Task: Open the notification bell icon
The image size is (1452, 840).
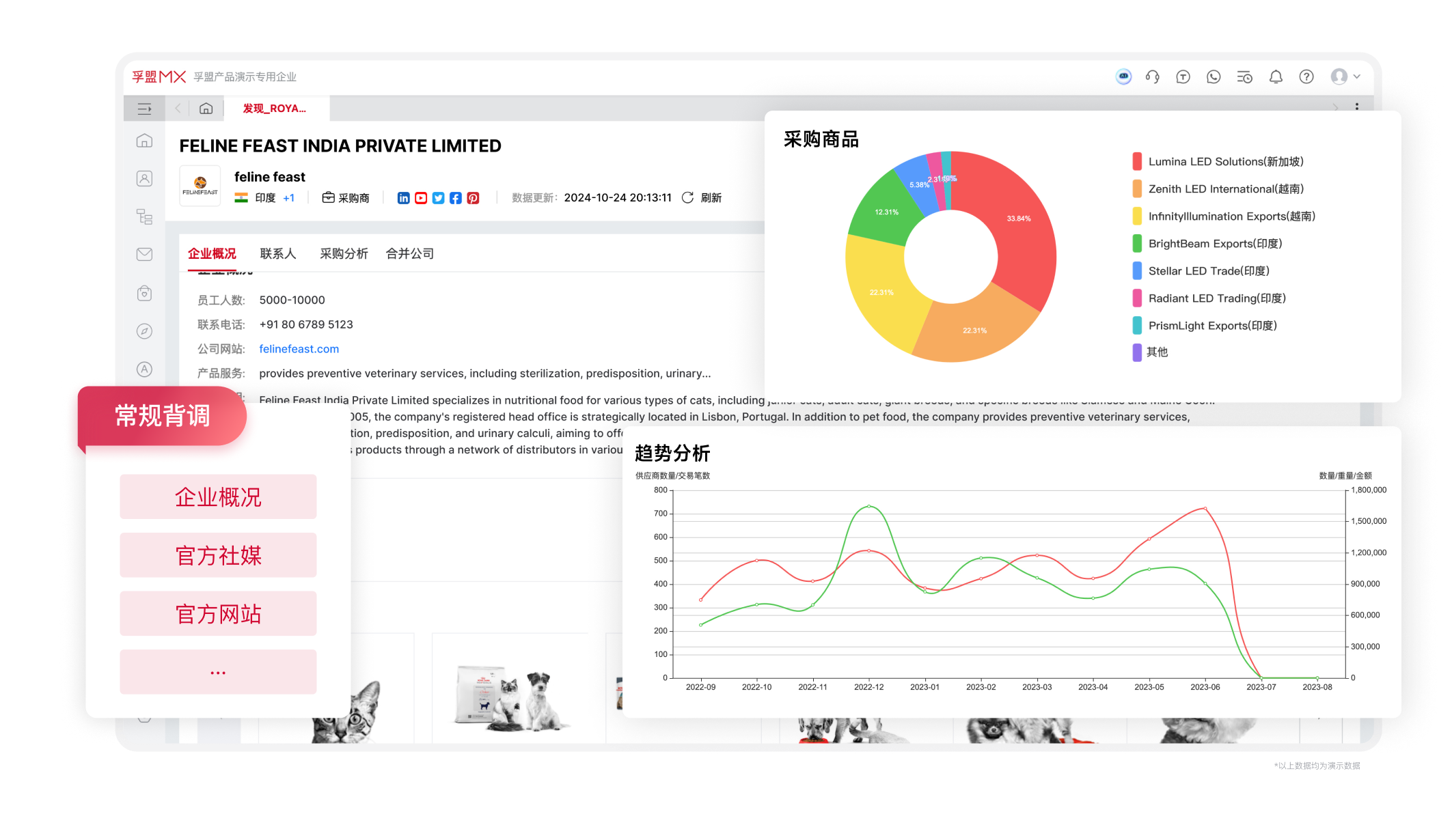Action: pos(1275,77)
